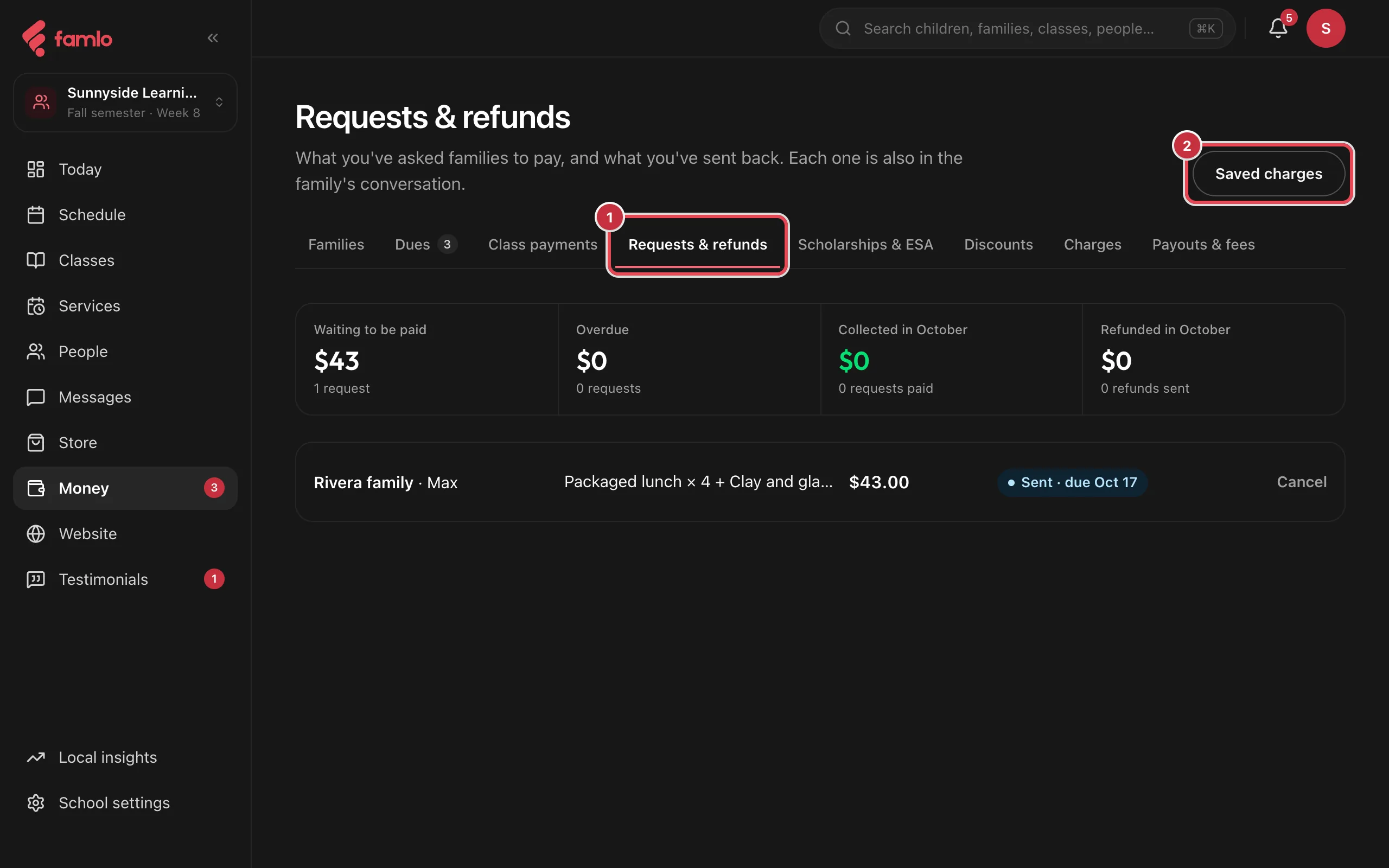The image size is (1389, 868).
Task: Click the Messages chat bubble icon
Action: tap(36, 397)
